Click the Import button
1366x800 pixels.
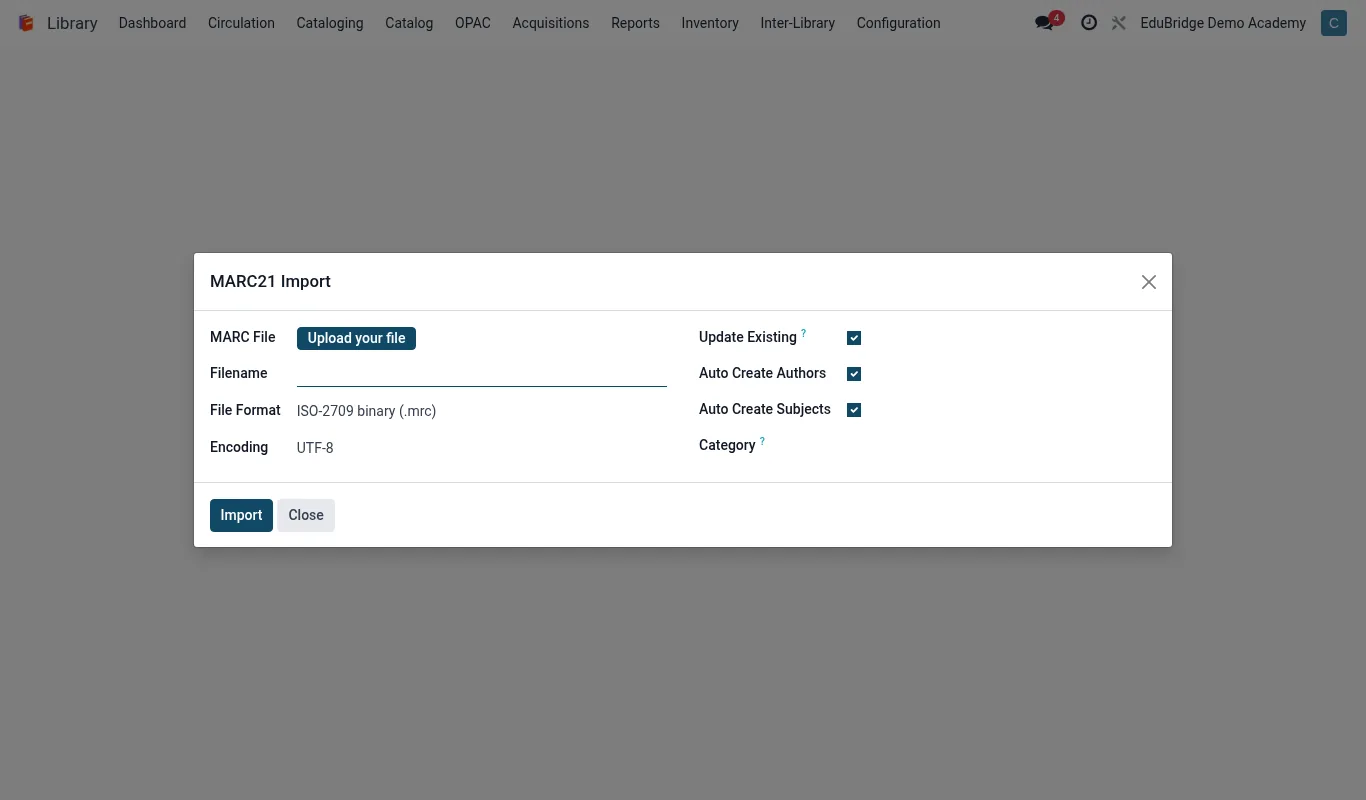[241, 515]
